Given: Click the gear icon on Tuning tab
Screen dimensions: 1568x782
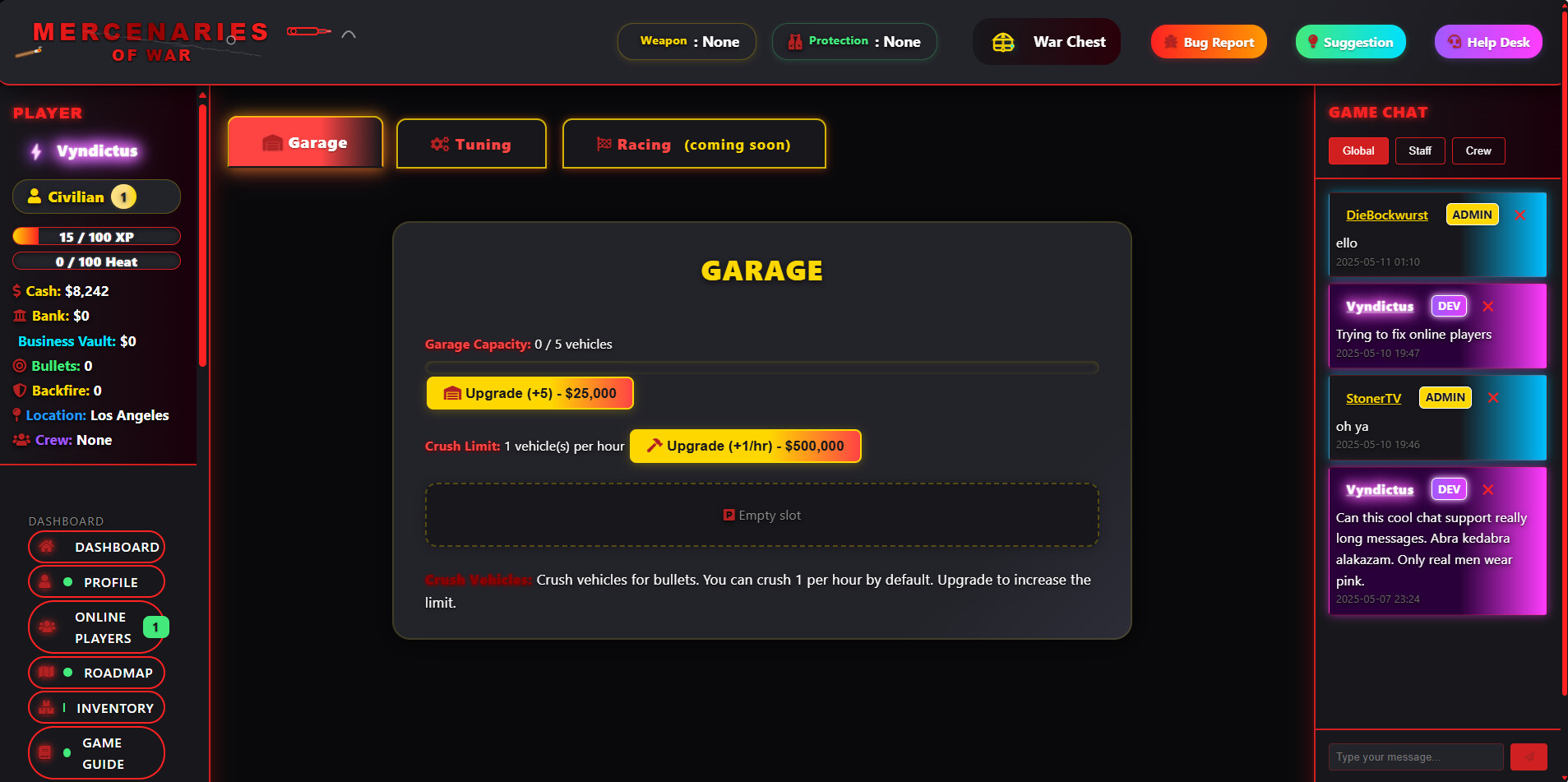Looking at the screenshot, I should coord(438,144).
